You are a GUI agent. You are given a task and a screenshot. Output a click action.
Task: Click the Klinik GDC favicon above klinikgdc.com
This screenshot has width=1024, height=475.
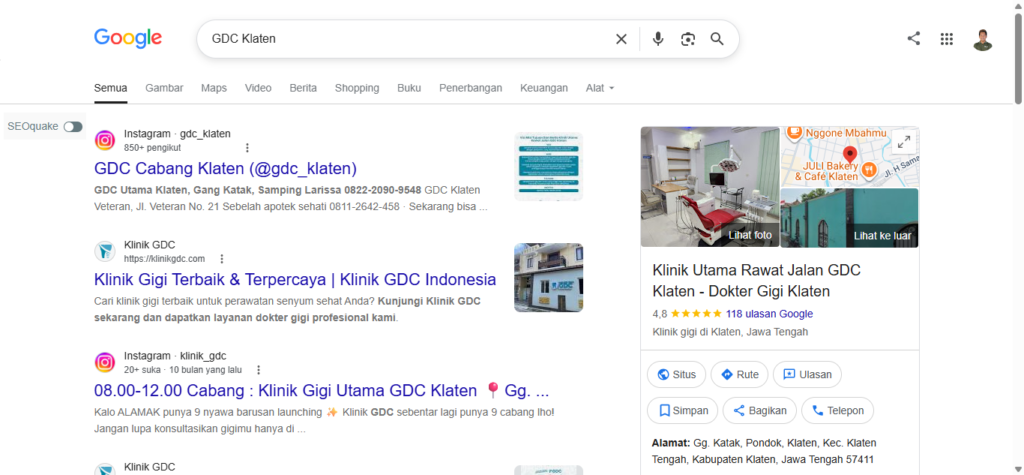(x=104, y=252)
